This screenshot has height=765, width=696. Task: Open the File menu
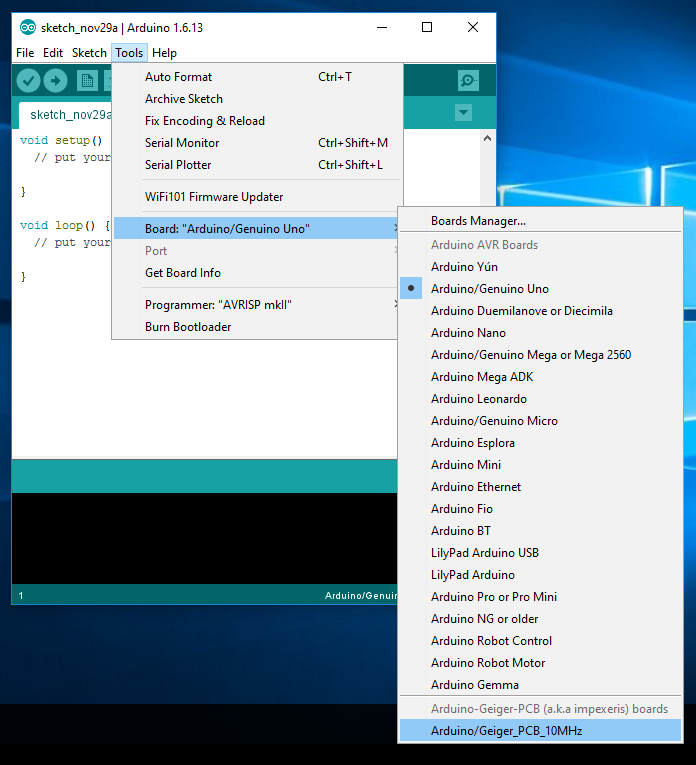pyautogui.click(x=25, y=53)
